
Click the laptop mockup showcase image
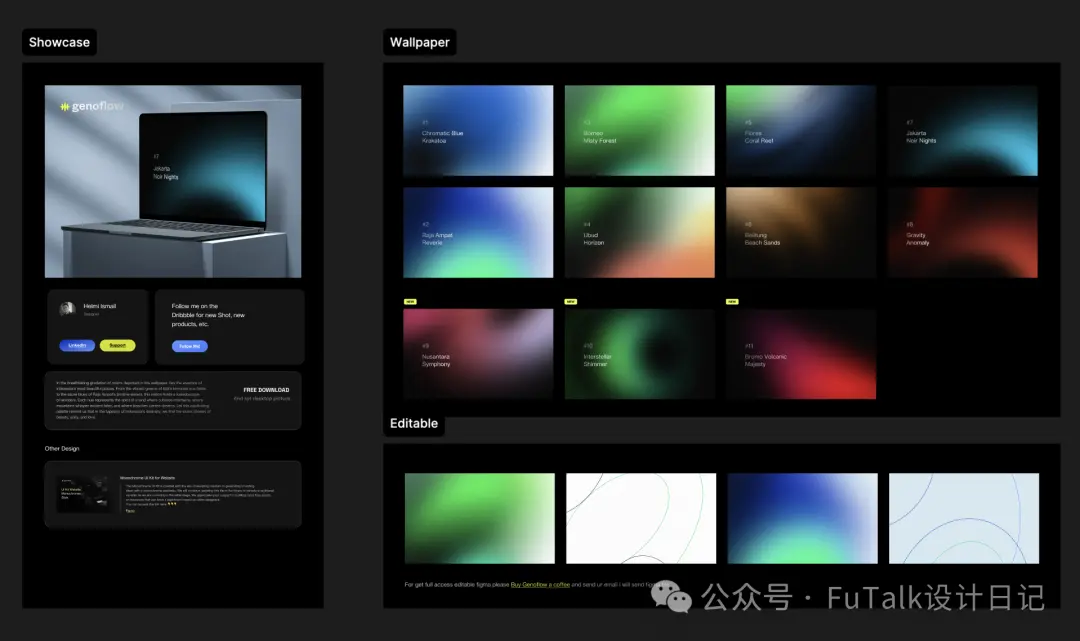click(173, 182)
